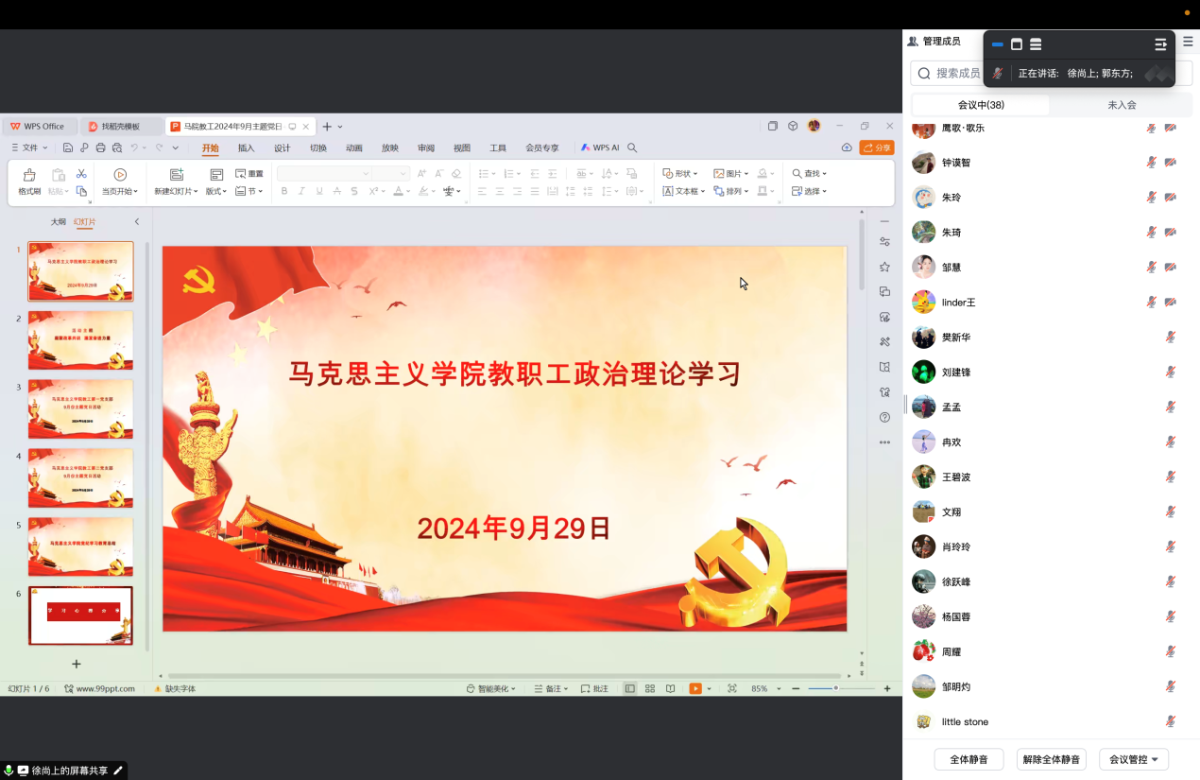This screenshot has height=780, width=1200.
Task: Click the cut scissors icon in ribbon
Action: coord(82,174)
